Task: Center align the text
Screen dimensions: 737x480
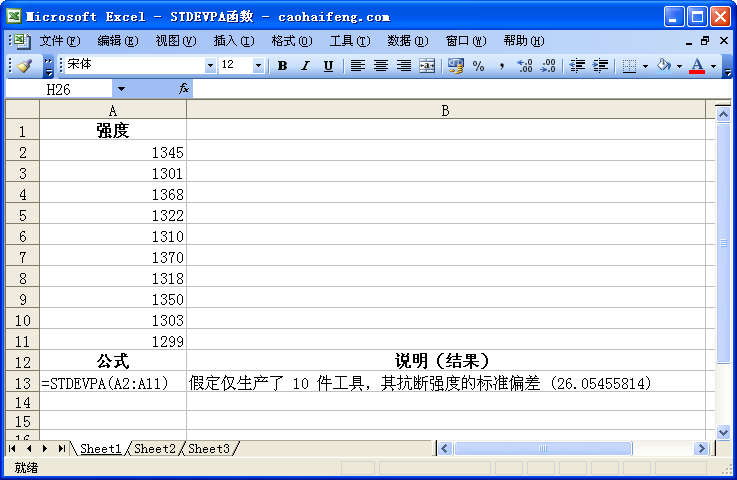Action: point(381,66)
